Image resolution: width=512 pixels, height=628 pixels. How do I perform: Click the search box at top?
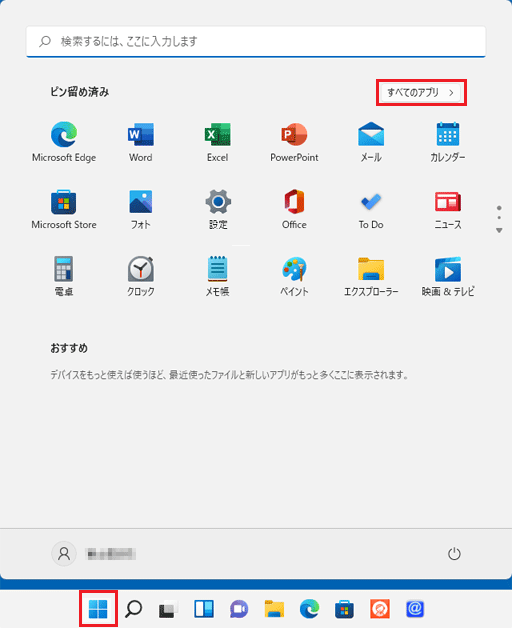click(x=256, y=41)
